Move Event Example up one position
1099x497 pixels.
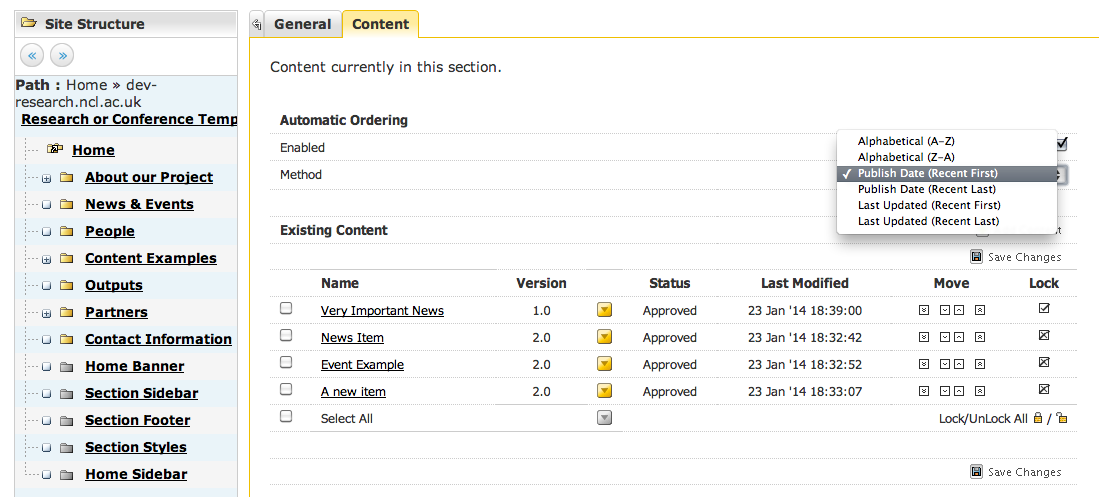(x=958, y=365)
